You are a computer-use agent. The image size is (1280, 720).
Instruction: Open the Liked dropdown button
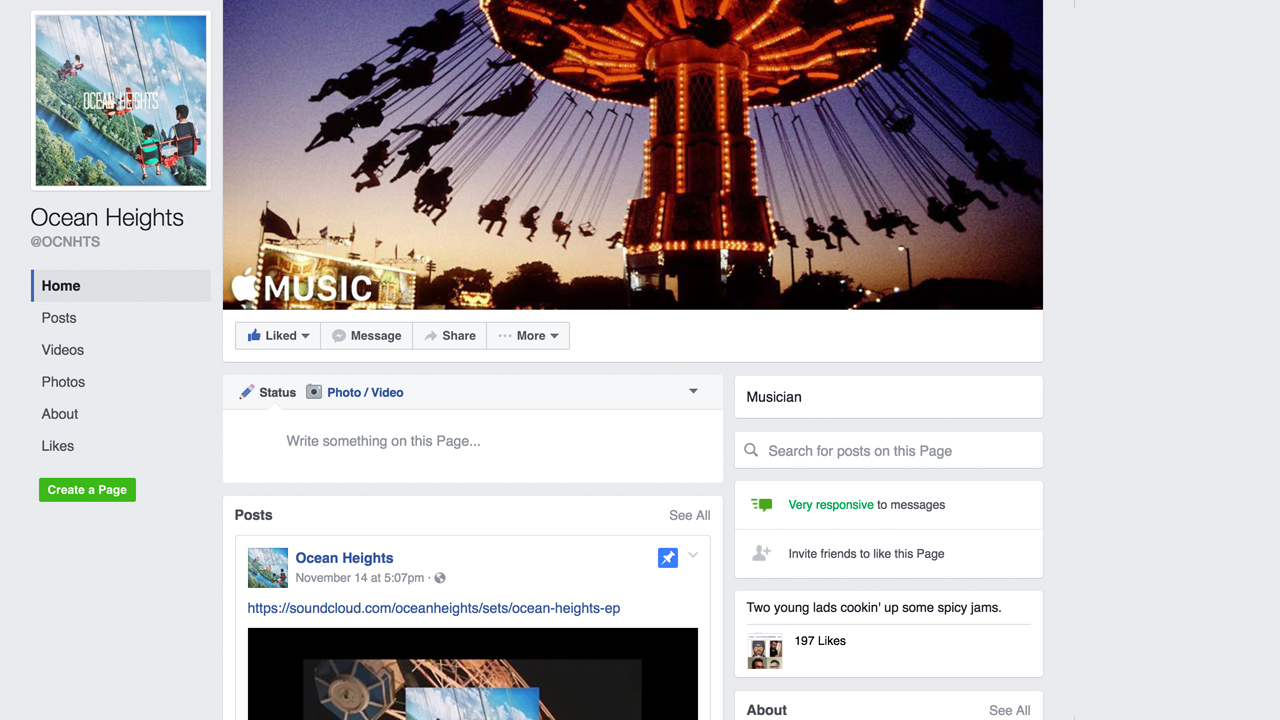278,336
